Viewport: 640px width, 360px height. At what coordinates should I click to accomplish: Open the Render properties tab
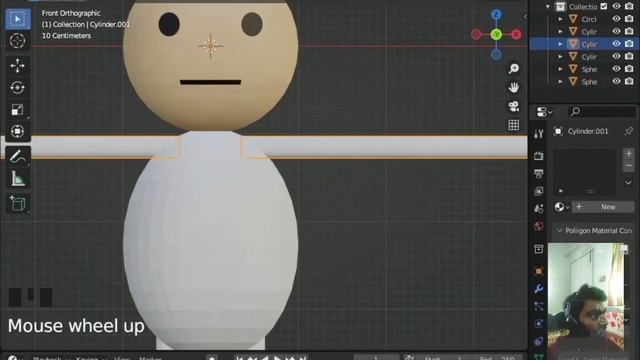point(539,156)
